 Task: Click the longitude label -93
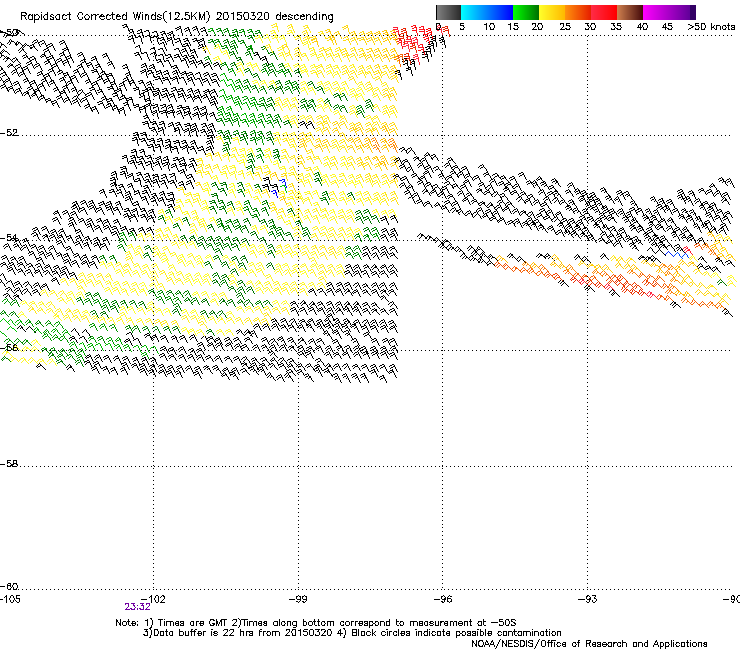click(587, 599)
